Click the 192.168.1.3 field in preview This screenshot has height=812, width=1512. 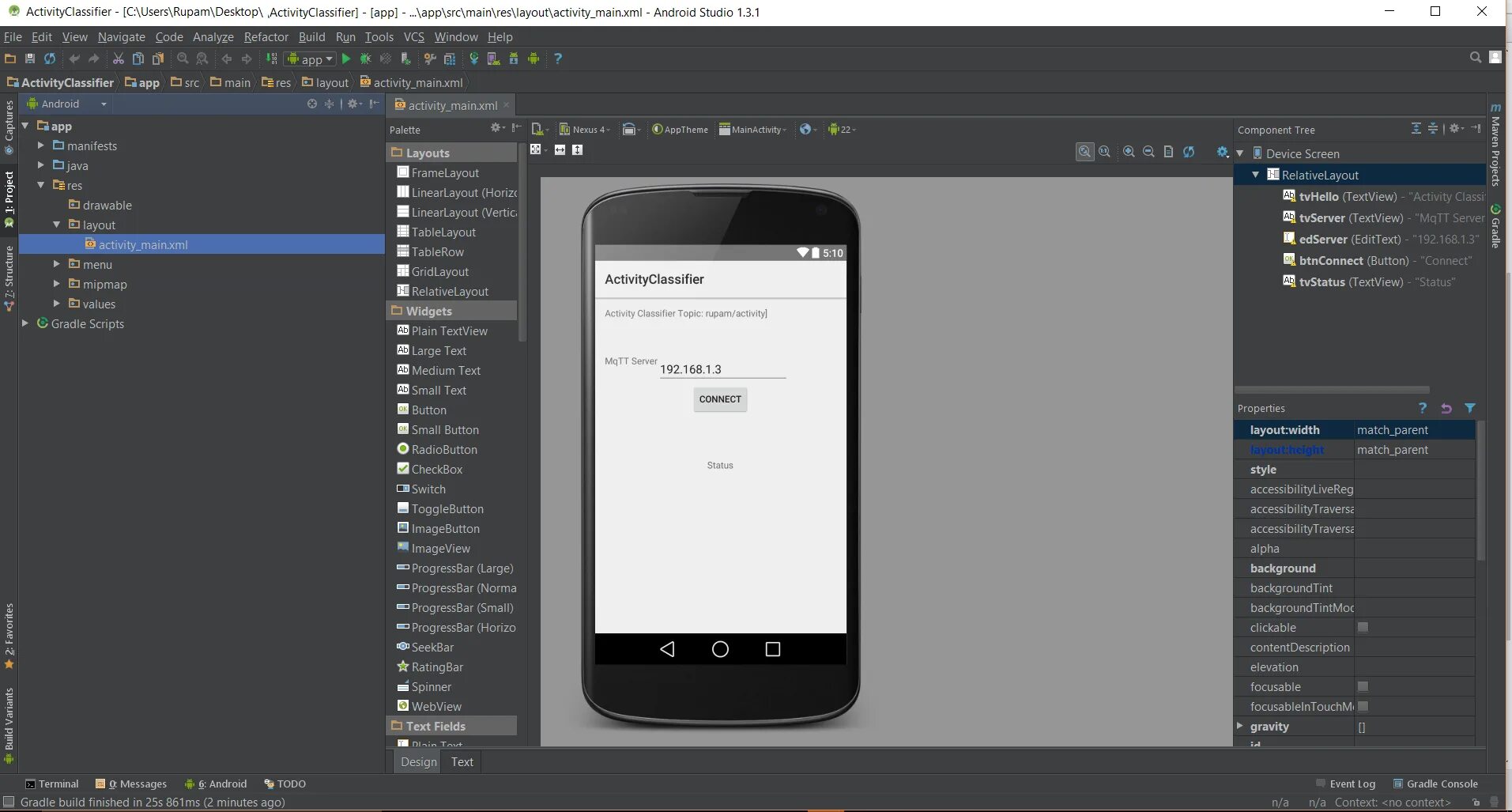click(722, 369)
